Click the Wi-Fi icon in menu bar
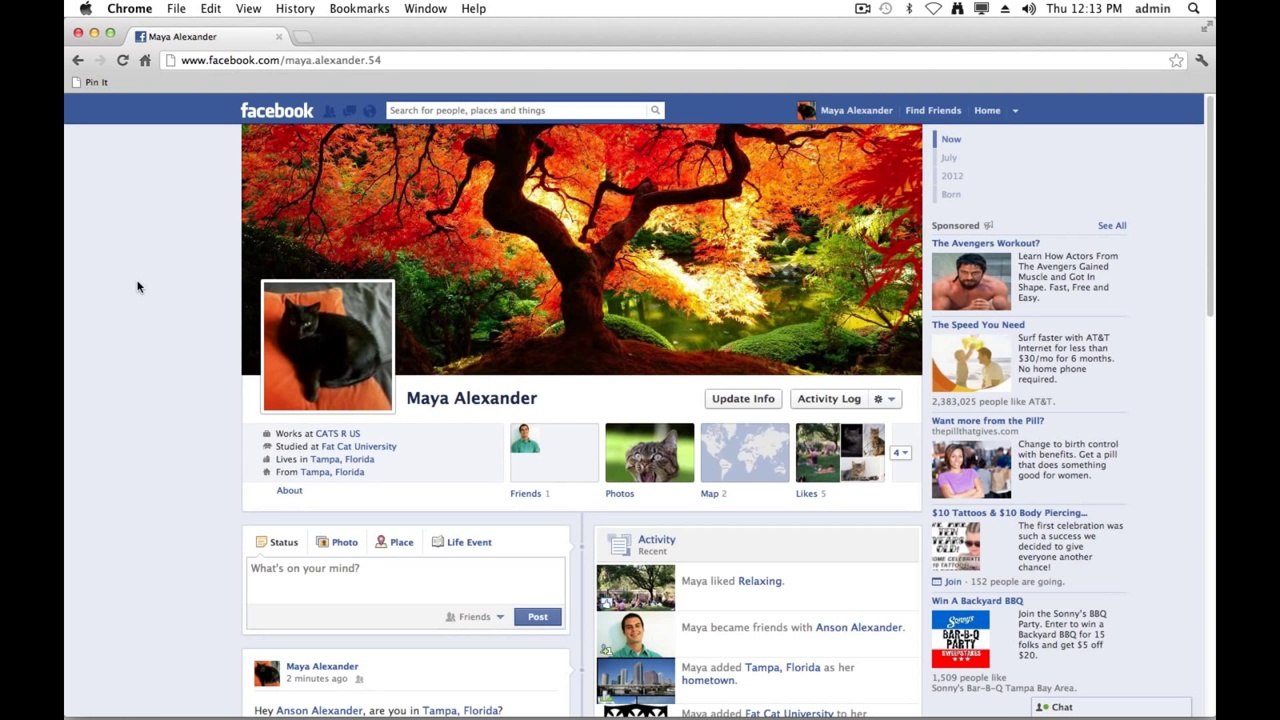 coord(932,8)
